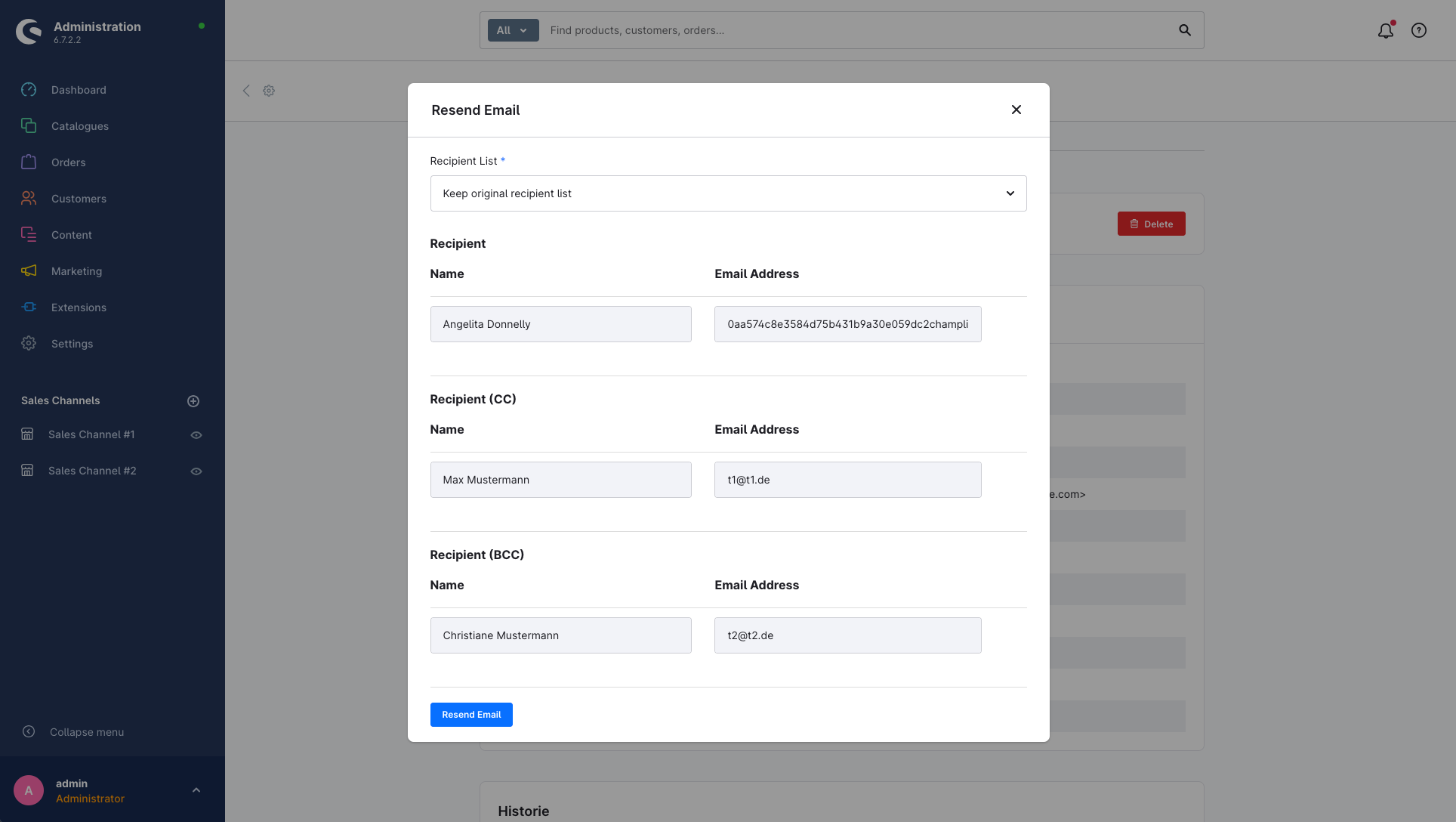Screen dimensions: 1456x822
Task: Open the Orders menu item
Action: coord(68,162)
